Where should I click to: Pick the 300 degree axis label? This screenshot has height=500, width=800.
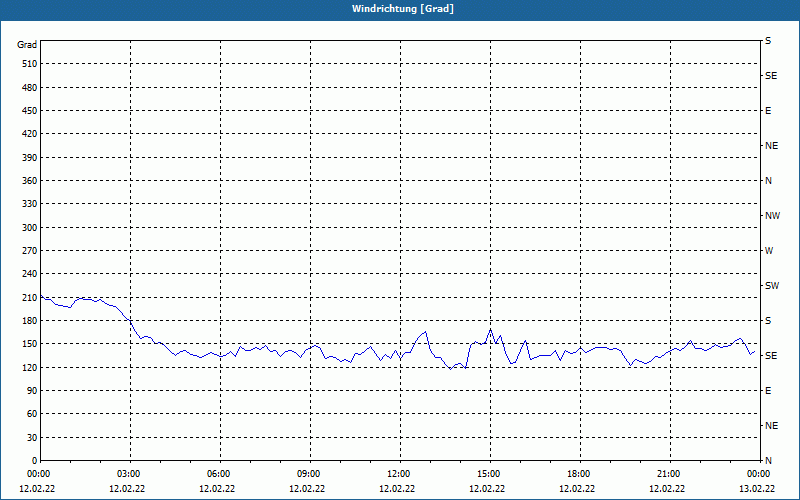tap(30, 228)
